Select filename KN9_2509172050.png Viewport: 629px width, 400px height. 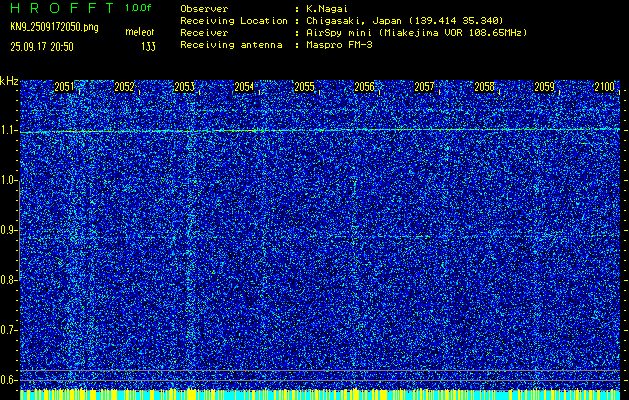tap(54, 27)
